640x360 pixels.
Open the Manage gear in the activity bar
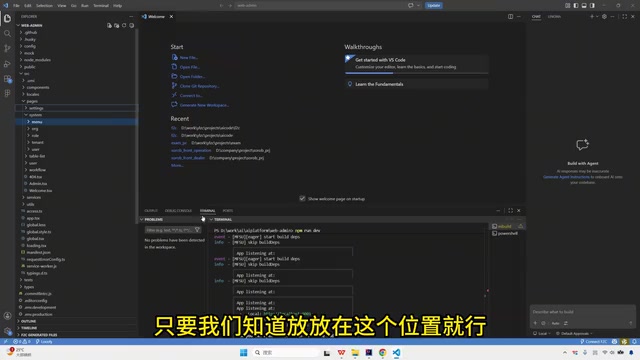pyautogui.click(x=7, y=330)
